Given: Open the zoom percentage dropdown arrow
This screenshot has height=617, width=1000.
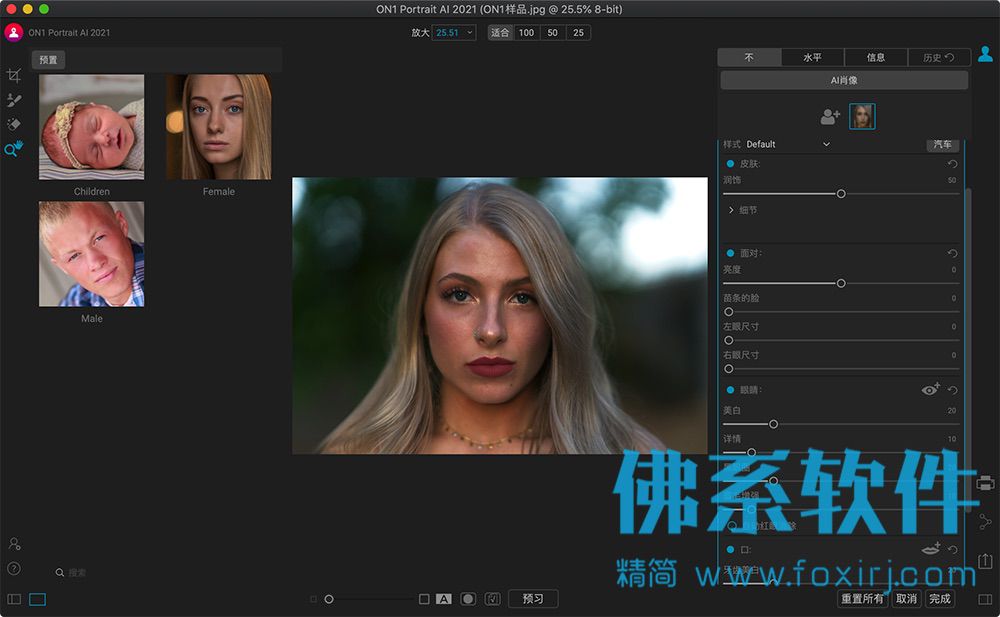Looking at the screenshot, I should (x=470, y=33).
